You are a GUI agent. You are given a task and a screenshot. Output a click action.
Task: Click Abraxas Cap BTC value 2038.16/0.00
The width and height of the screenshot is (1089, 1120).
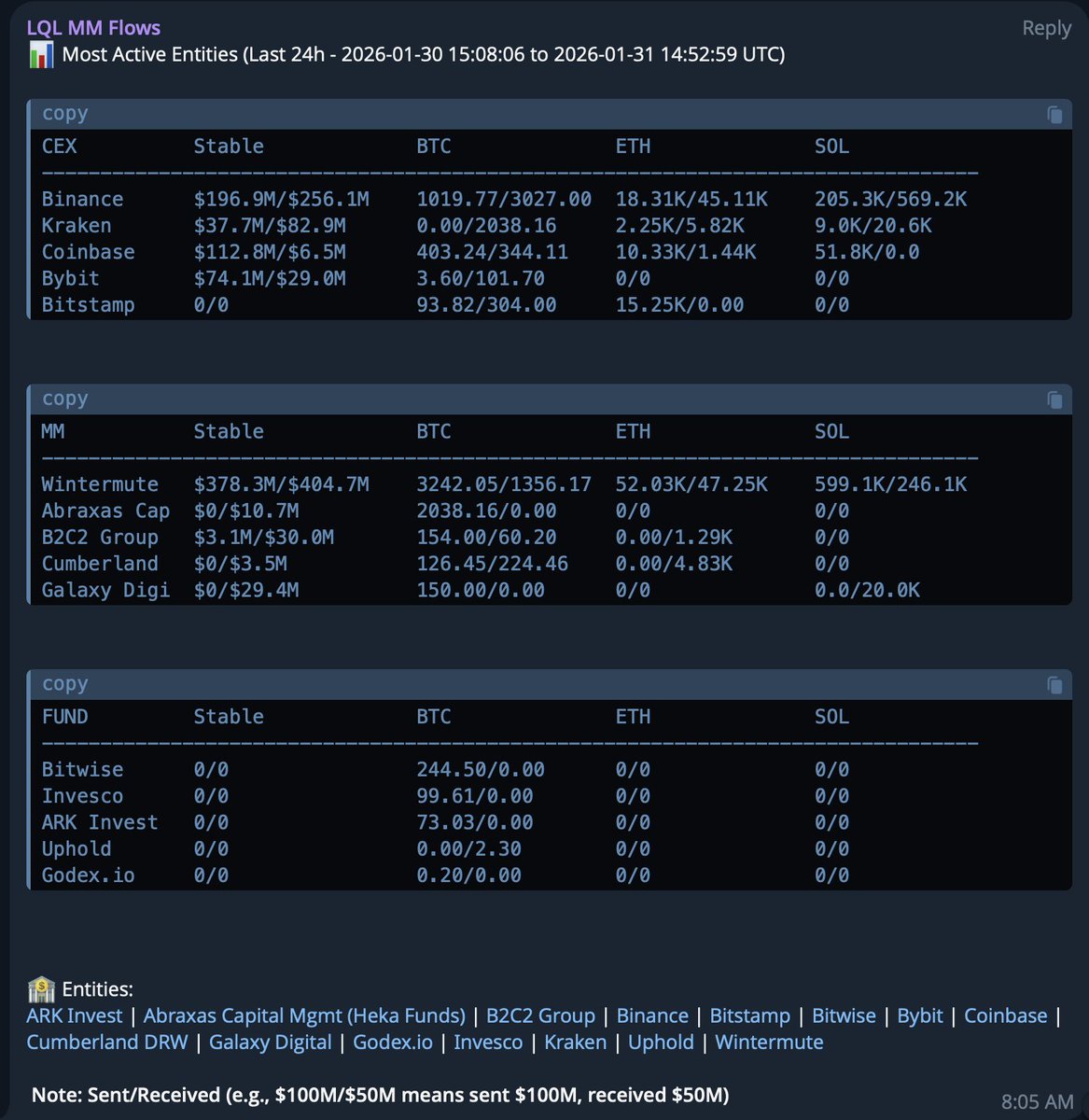486,511
